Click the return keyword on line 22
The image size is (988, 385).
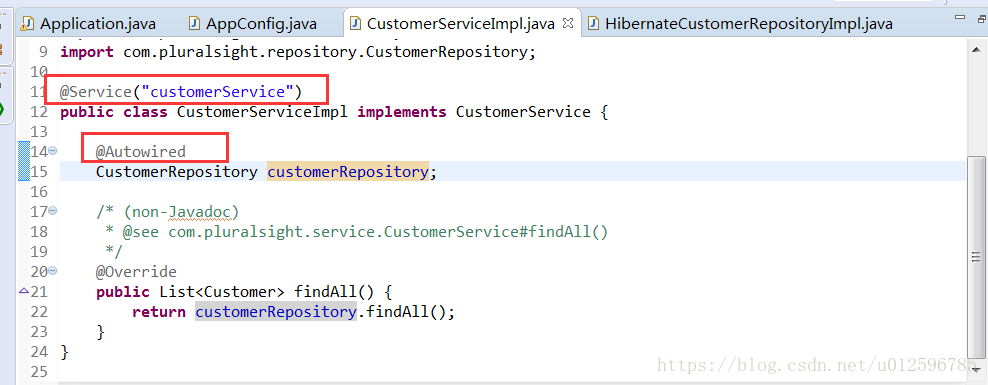tap(159, 312)
